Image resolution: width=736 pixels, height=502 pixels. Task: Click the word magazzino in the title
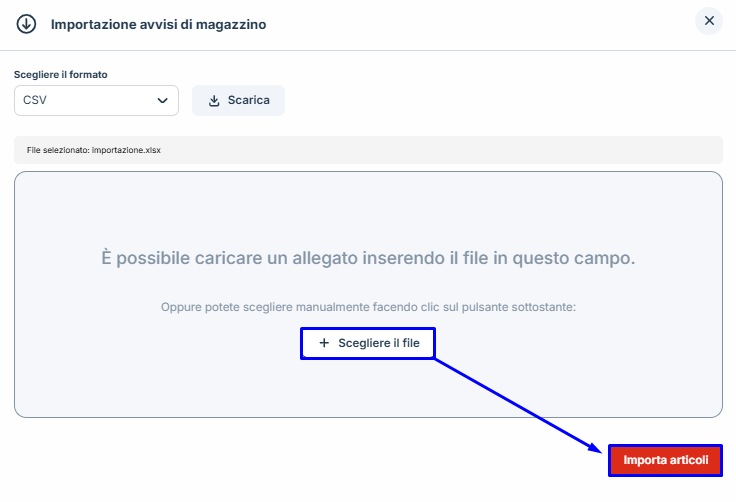coord(233,23)
